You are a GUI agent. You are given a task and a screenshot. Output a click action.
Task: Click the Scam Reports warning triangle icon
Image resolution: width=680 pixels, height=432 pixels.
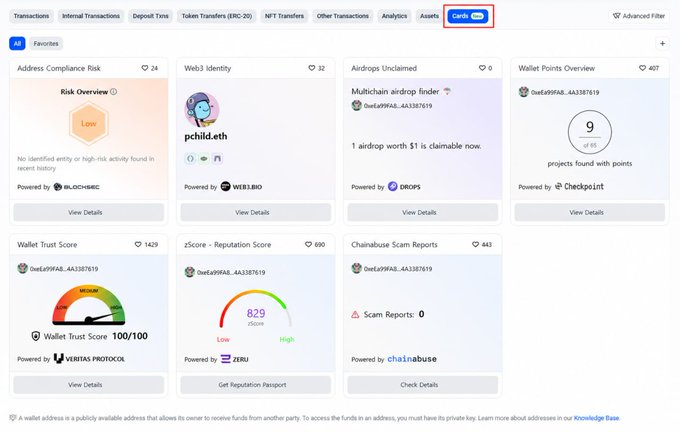click(x=355, y=314)
